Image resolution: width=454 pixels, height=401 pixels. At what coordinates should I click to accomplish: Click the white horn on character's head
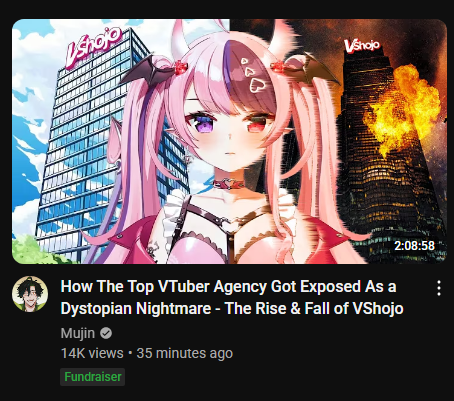(x=179, y=37)
